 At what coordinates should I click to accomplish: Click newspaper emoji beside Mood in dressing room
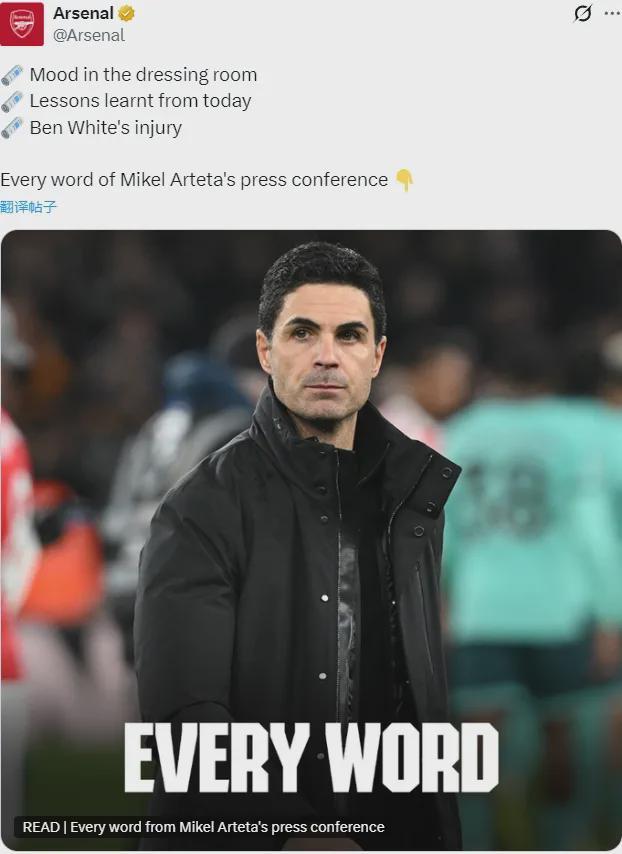coord(11,75)
